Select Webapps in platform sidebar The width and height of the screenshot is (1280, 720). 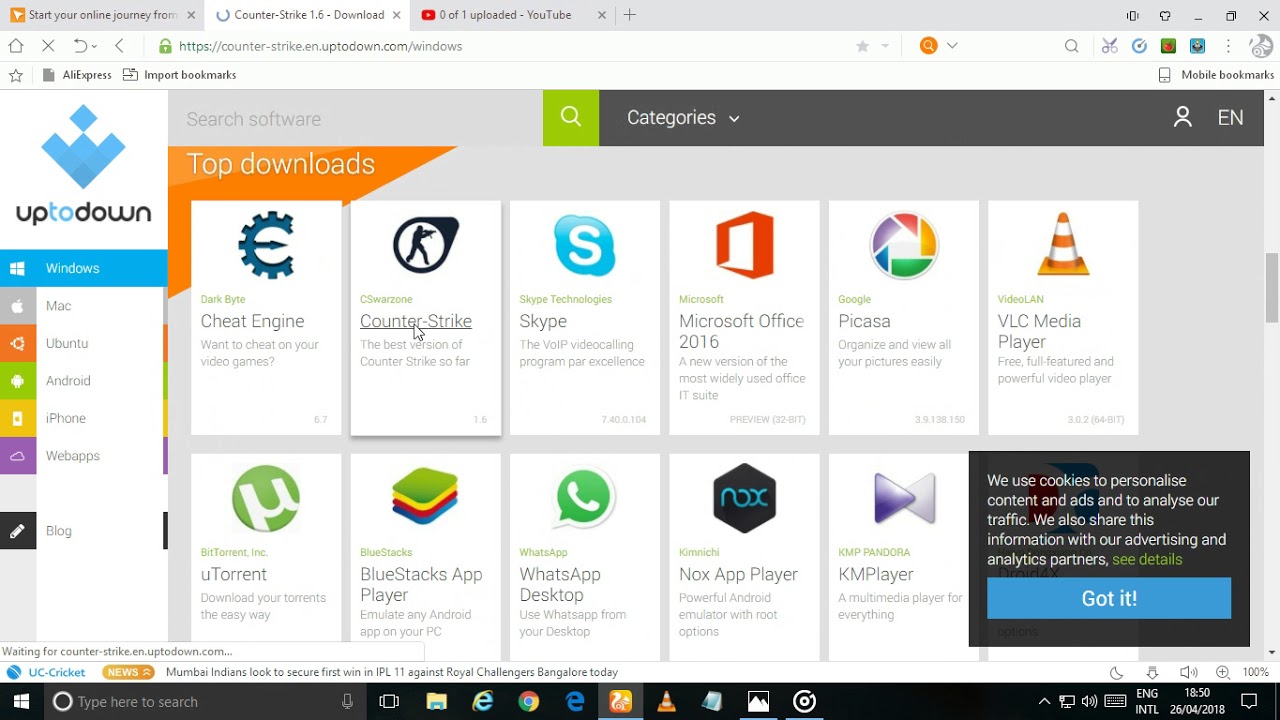82,456
